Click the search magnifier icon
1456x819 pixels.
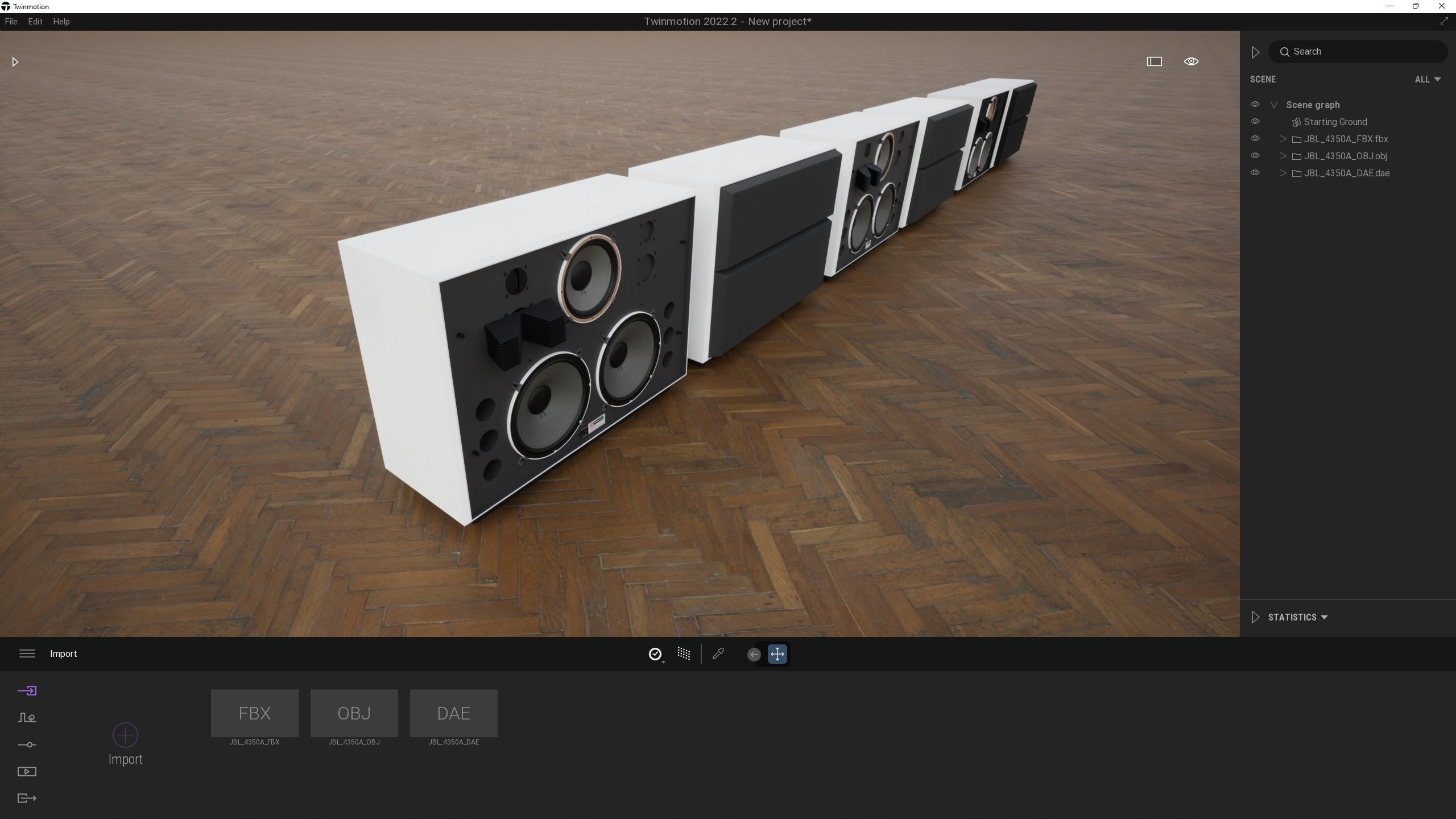[1284, 52]
